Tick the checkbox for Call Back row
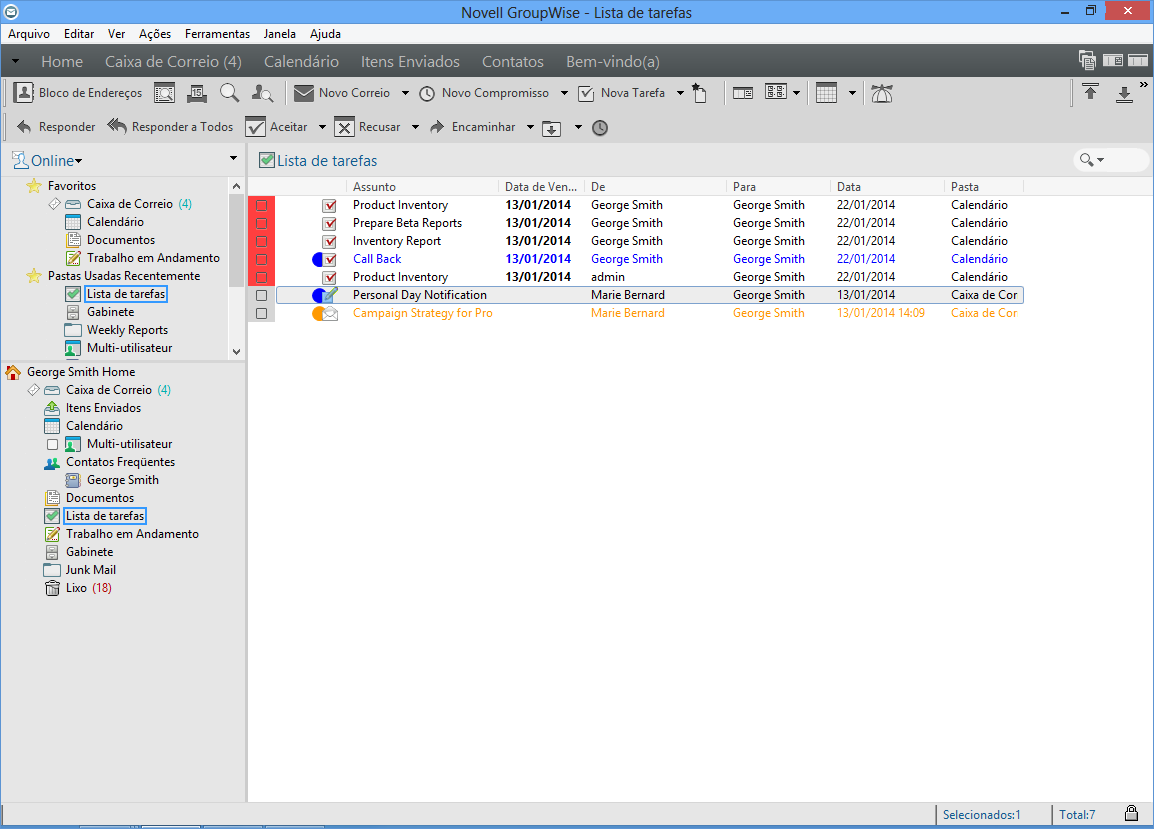This screenshot has height=829, width=1154. tap(261, 259)
